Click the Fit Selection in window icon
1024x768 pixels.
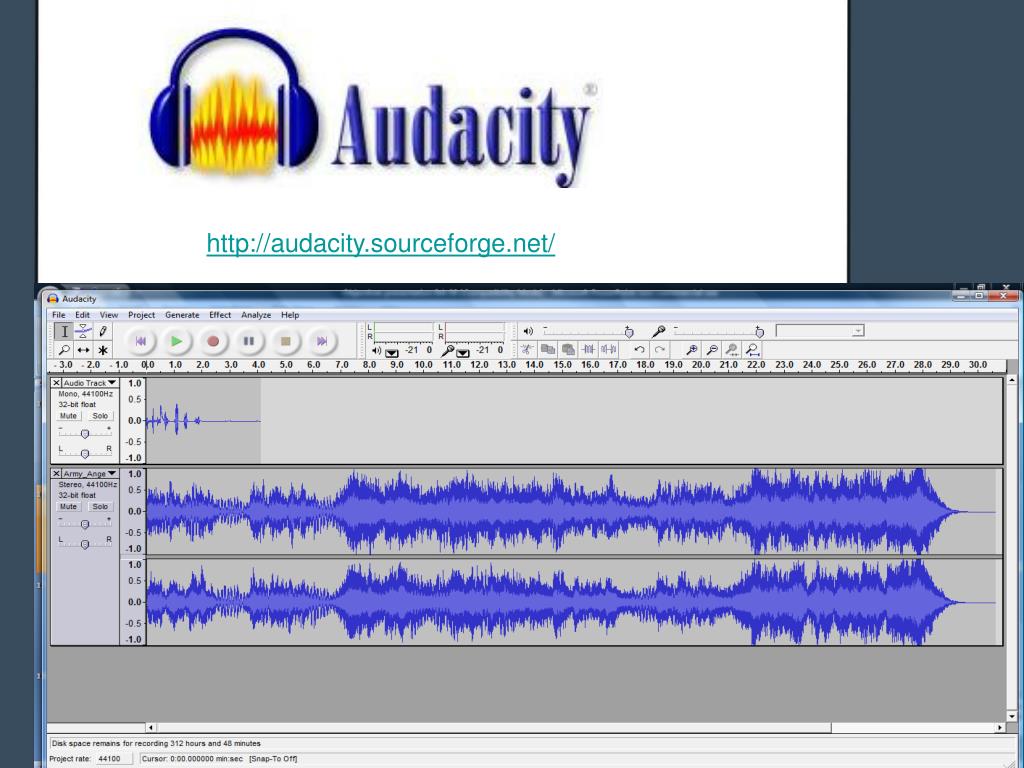tap(732, 349)
